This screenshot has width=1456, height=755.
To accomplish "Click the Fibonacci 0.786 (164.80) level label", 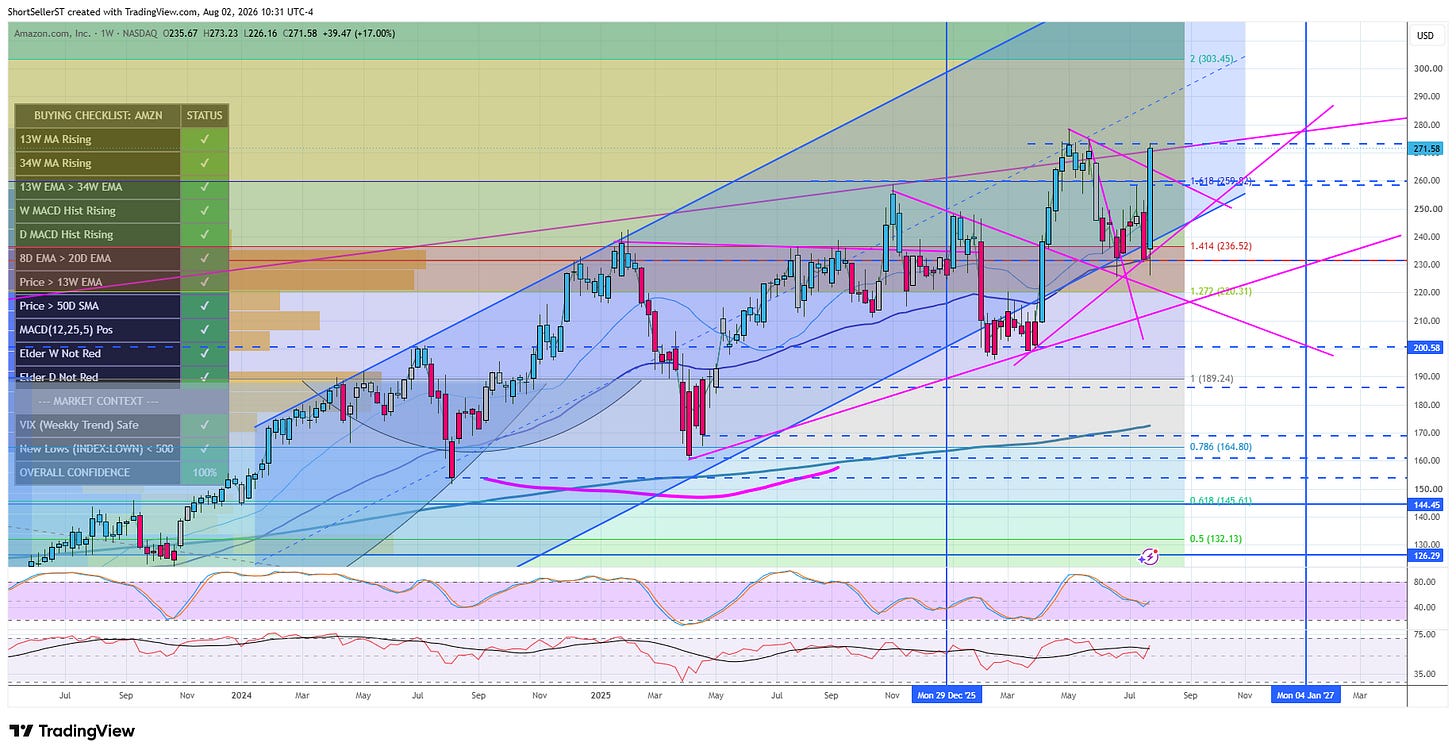I will [1221, 449].
